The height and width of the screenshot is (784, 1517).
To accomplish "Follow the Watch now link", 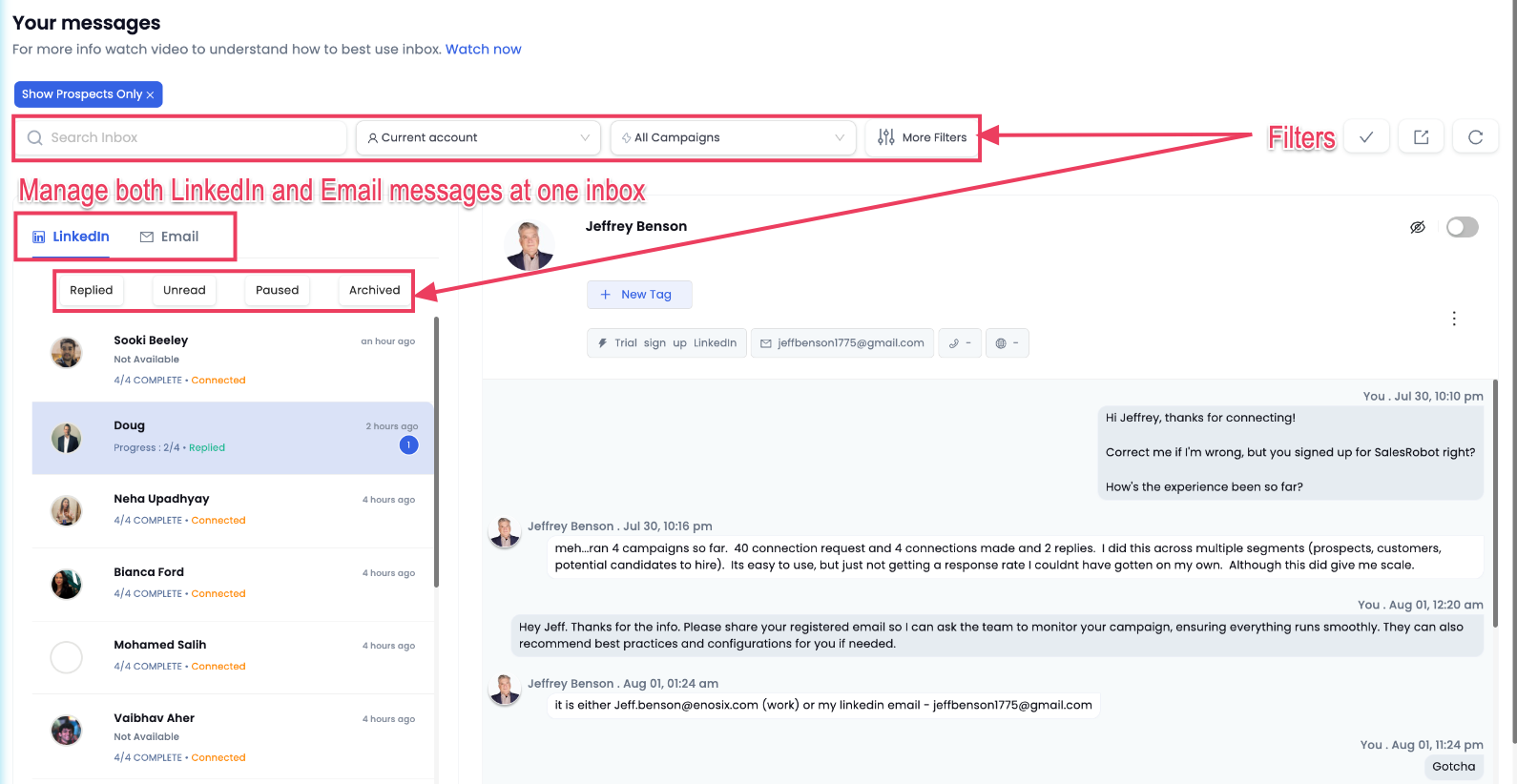I will pos(483,50).
